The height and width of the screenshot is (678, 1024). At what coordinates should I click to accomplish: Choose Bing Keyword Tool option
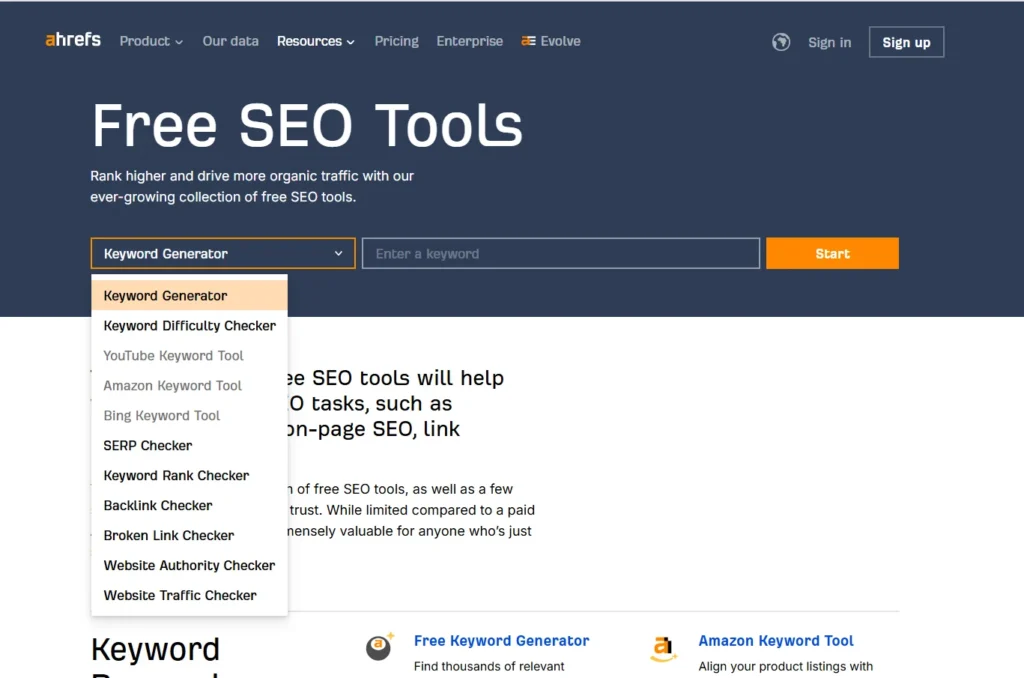(189, 415)
